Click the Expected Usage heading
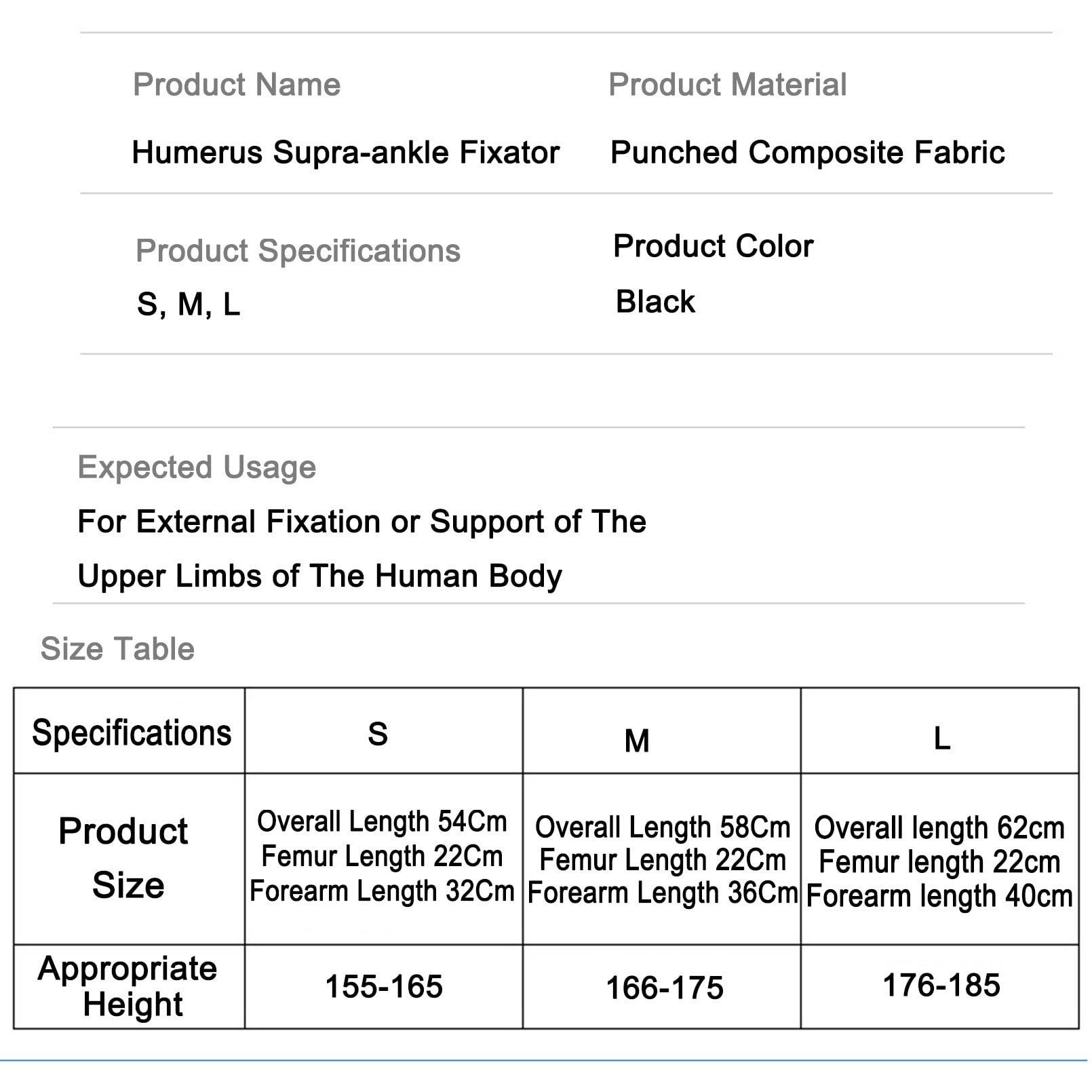Viewport: 1092px width, 1092px height. 197,467
